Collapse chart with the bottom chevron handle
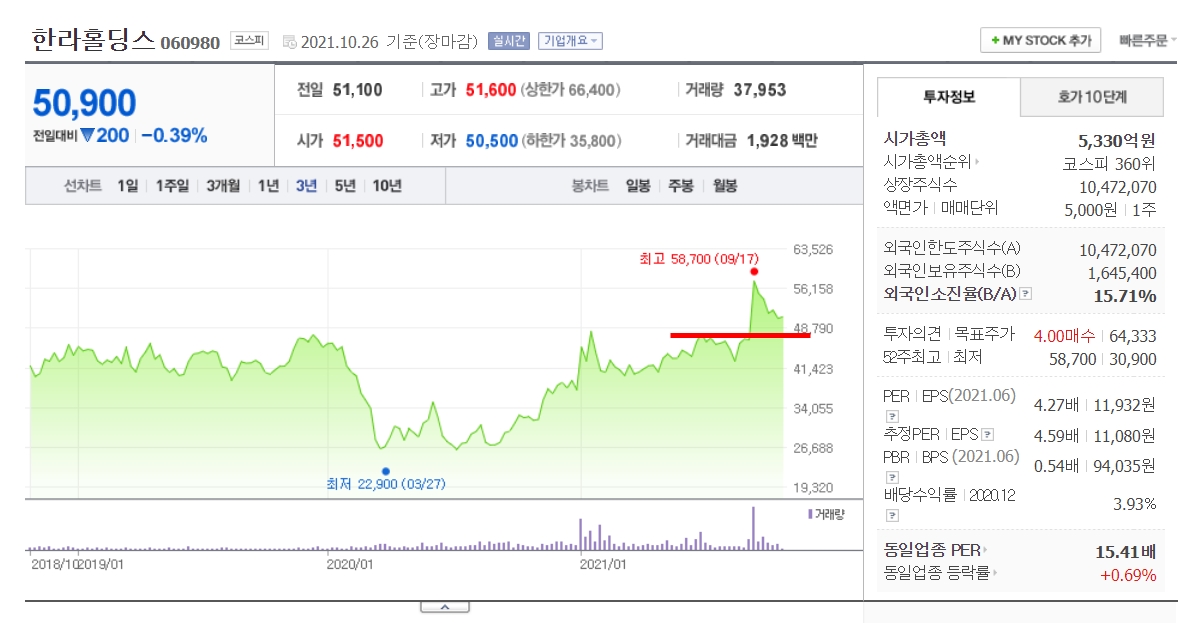Image resolution: width=1179 pixels, height=623 pixels. pos(444,606)
